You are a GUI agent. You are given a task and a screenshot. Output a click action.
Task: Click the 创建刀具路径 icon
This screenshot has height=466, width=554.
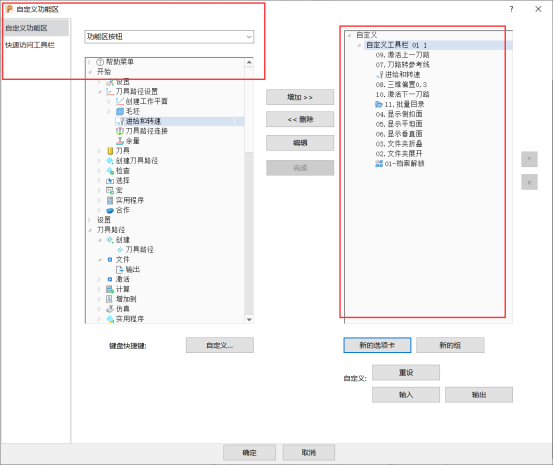[110, 161]
